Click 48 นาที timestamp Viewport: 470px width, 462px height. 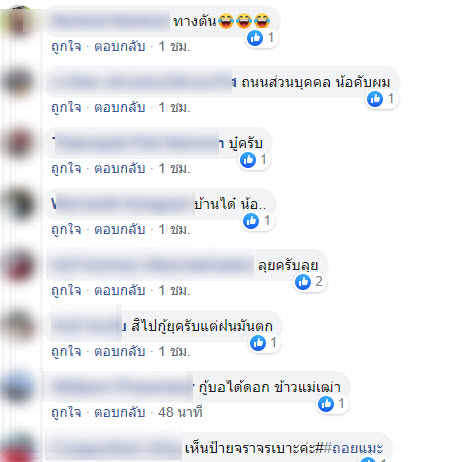click(x=180, y=412)
